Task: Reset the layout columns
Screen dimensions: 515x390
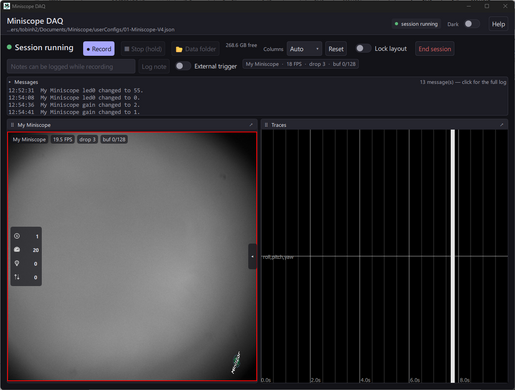Action: click(x=336, y=49)
